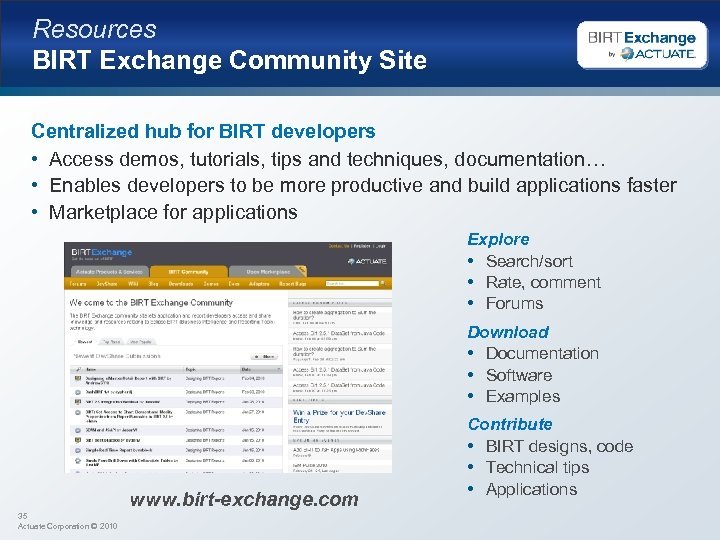720x540 pixels.
Task: Click the 'Technical tips' bullet
Action: tap(538, 467)
